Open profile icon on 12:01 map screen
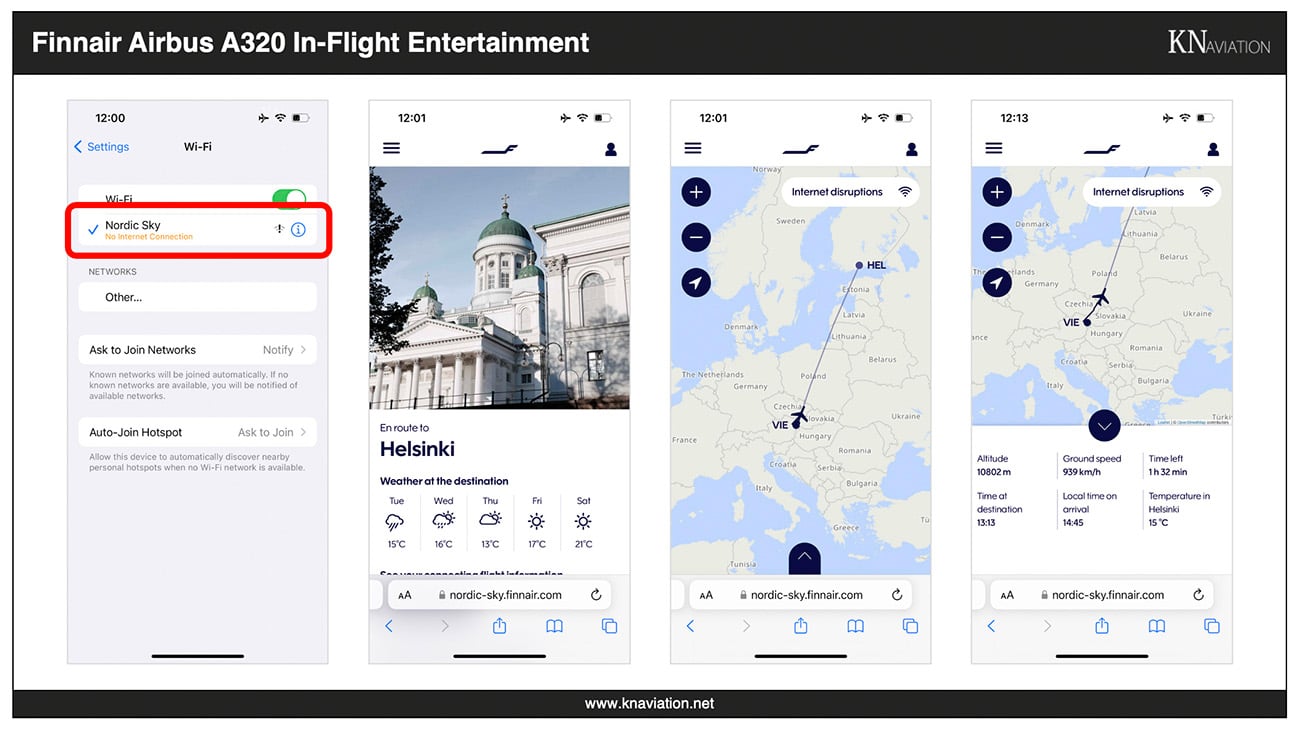The height and width of the screenshot is (730, 1300). pyautogui.click(x=911, y=149)
